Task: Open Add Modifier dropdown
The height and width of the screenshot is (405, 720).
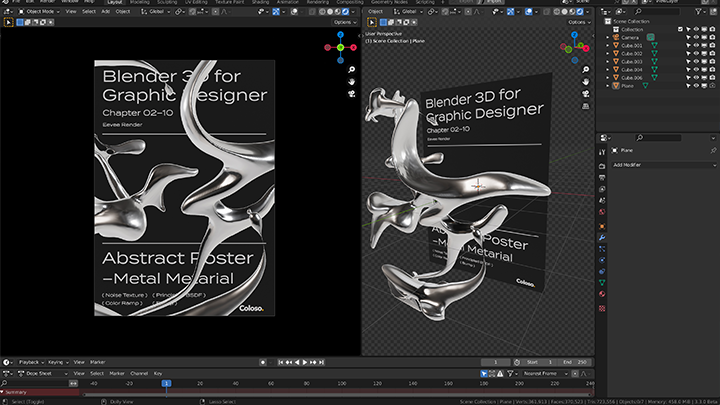Action: [x=664, y=165]
